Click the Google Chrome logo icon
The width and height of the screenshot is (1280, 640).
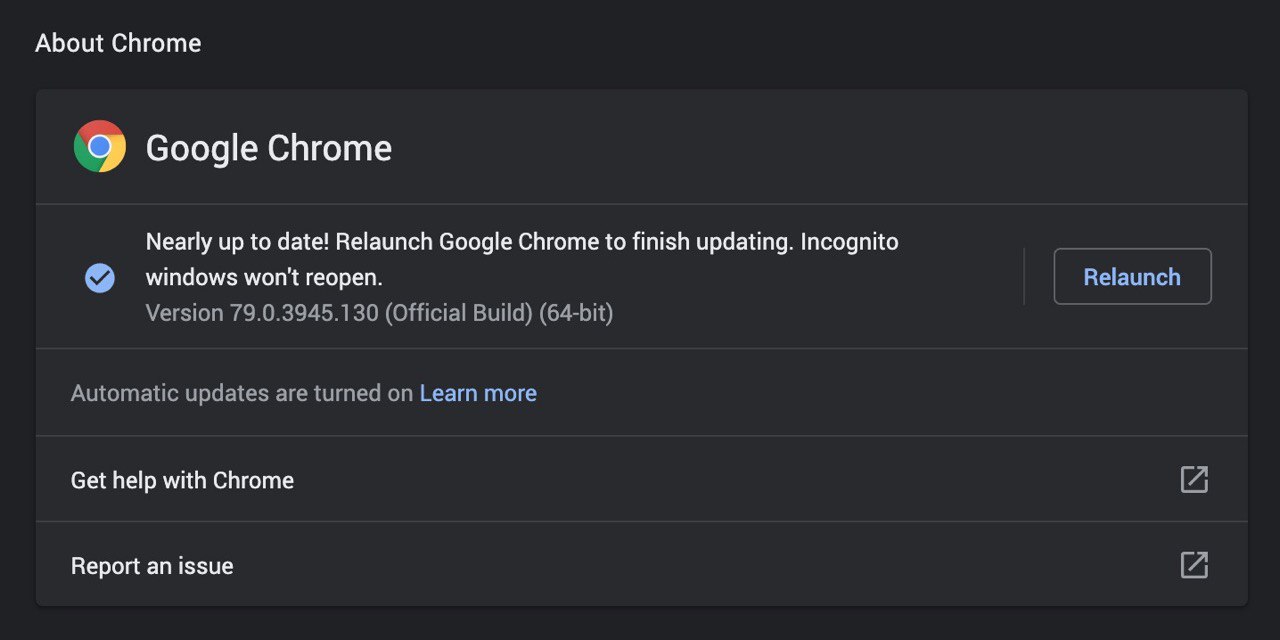(100, 147)
